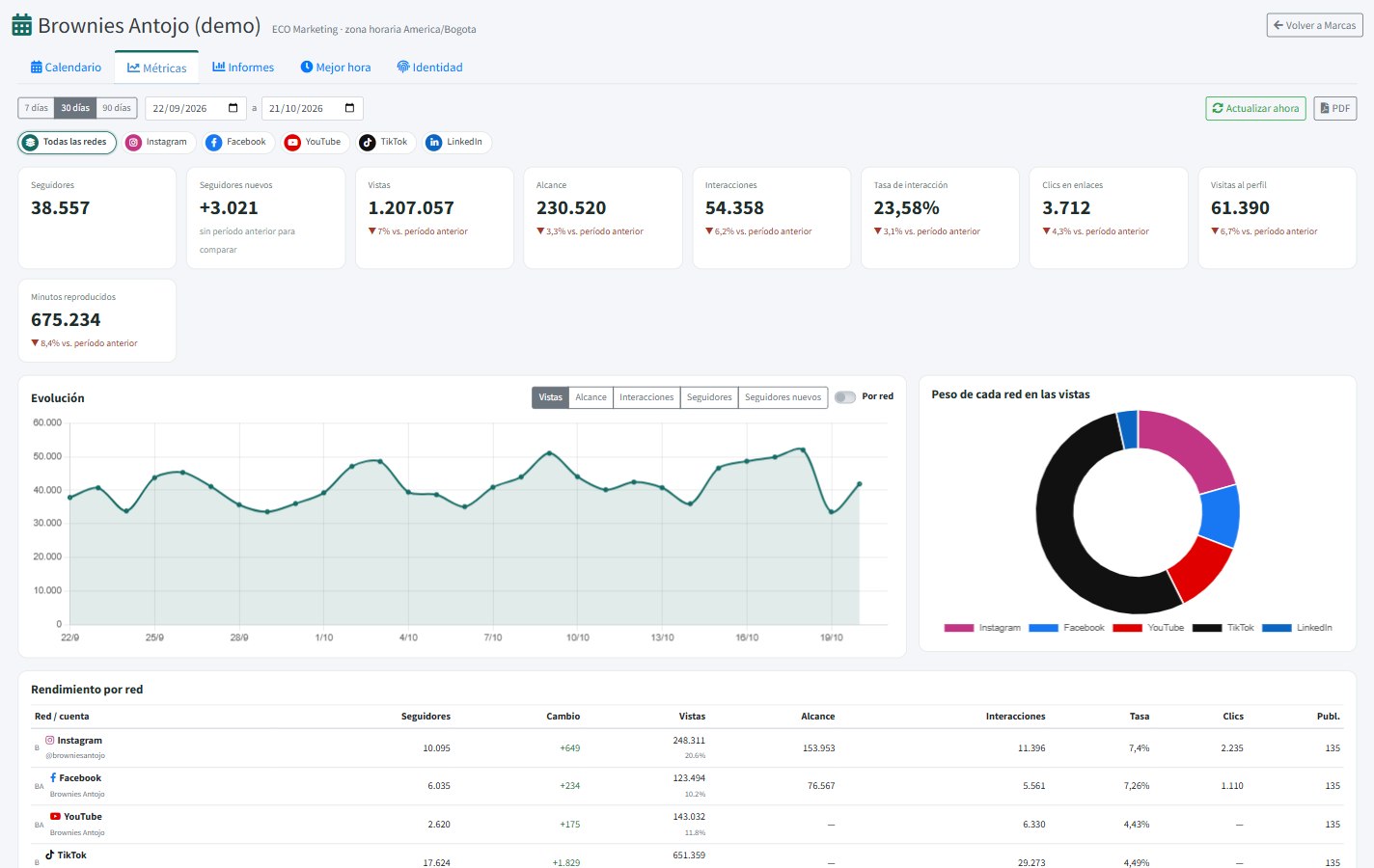Click the start date field 22/09/2026
The height and width of the screenshot is (868, 1374).
click(x=196, y=108)
